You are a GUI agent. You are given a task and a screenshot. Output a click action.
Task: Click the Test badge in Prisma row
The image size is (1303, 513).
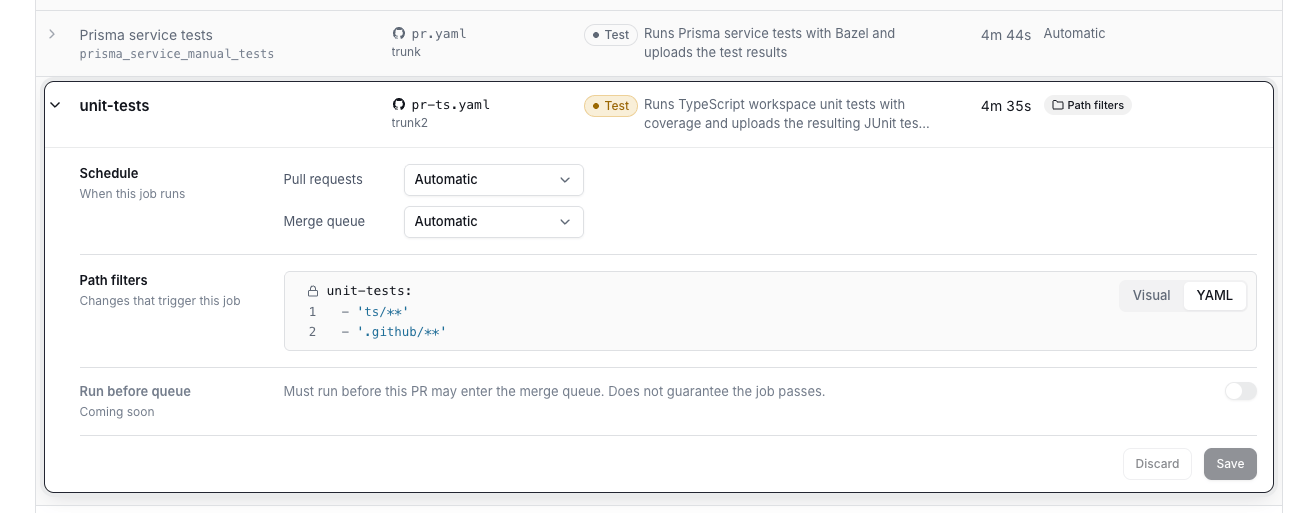point(610,34)
